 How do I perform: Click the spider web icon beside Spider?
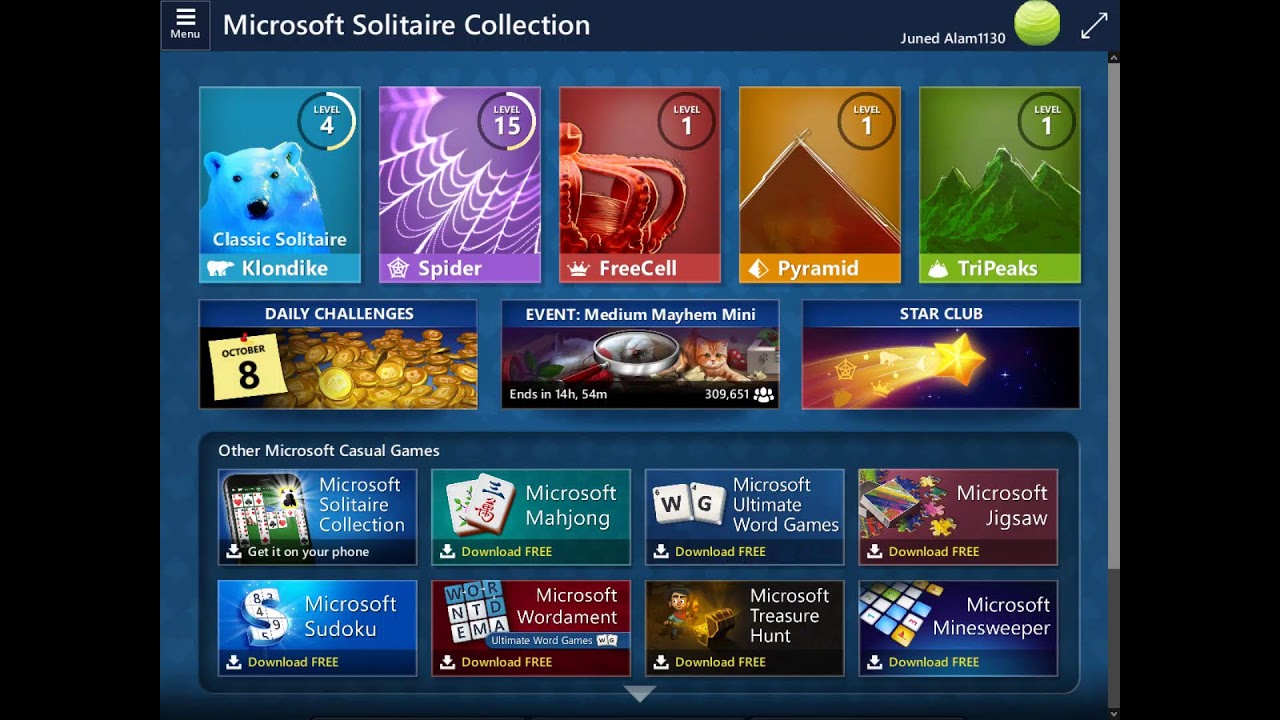click(x=398, y=268)
